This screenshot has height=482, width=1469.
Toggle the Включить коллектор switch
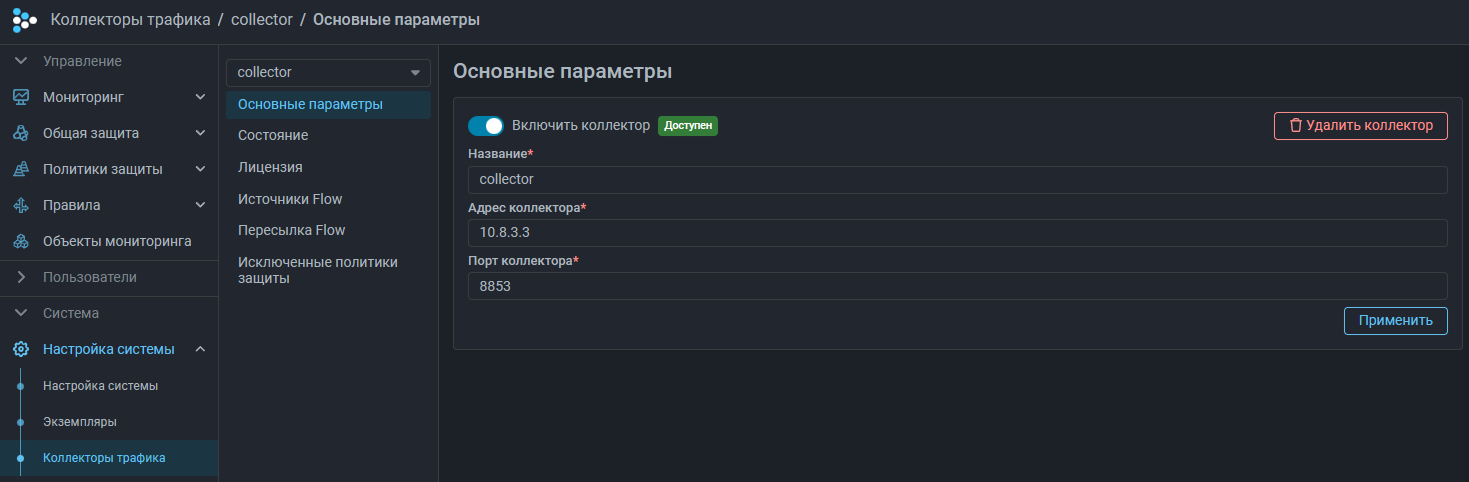point(485,126)
